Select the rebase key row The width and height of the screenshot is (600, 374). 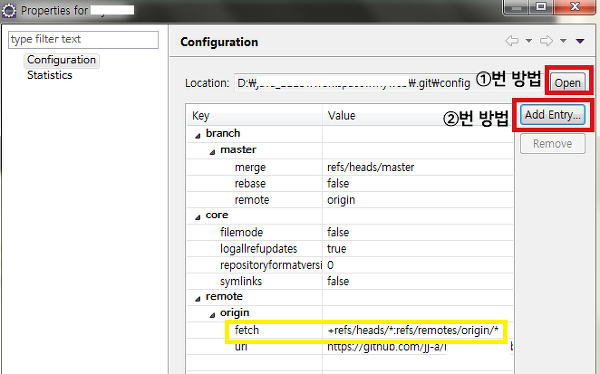[250, 183]
